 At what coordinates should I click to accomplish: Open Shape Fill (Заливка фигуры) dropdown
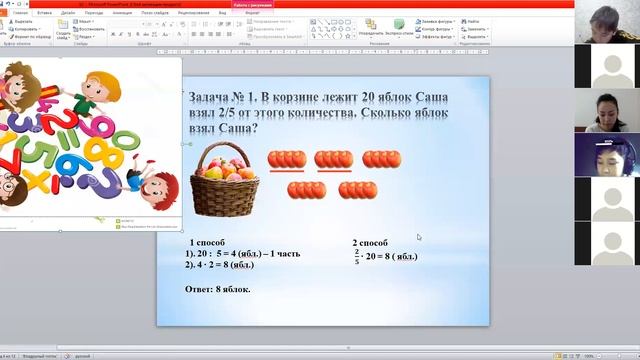click(x=435, y=21)
